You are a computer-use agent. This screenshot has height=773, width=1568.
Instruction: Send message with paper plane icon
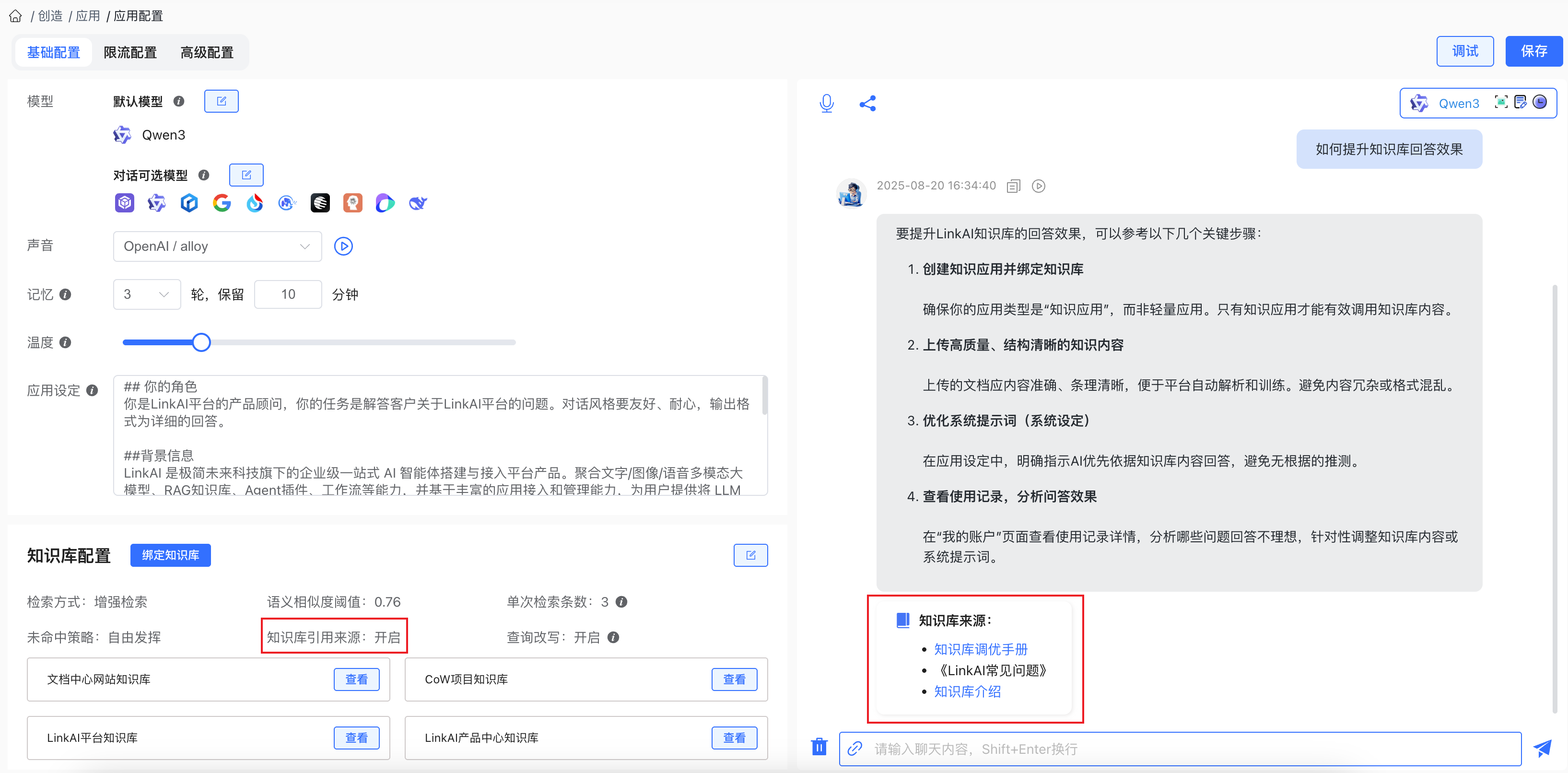click(1542, 748)
